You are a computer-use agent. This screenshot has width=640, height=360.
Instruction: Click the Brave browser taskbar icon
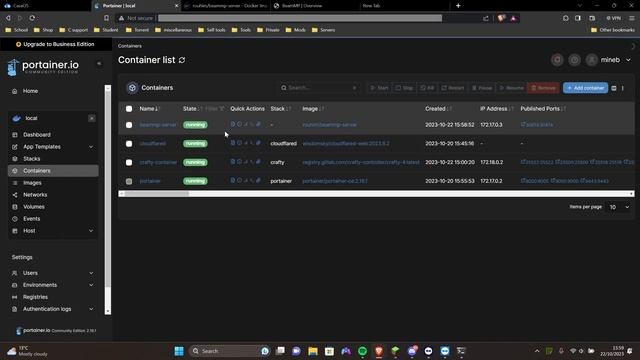coord(379,351)
